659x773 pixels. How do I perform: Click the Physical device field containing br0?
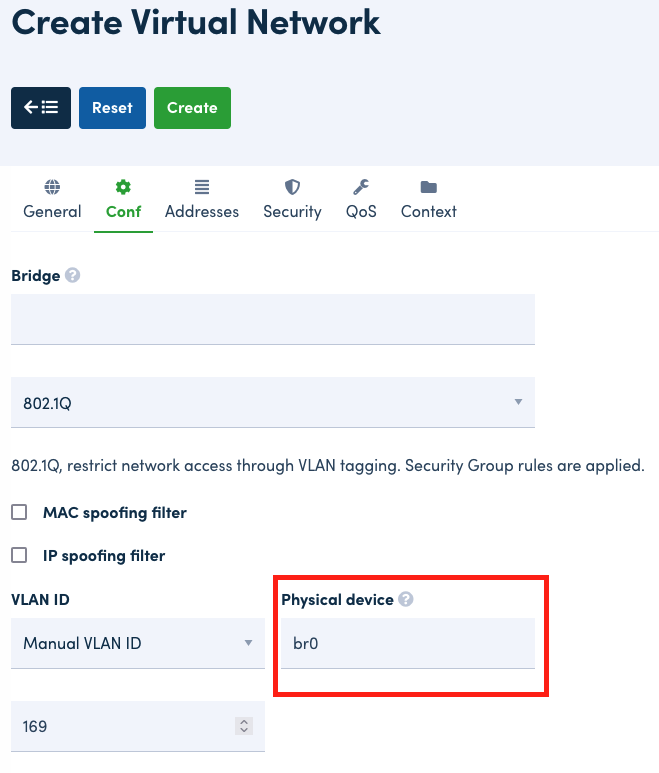(x=407, y=643)
